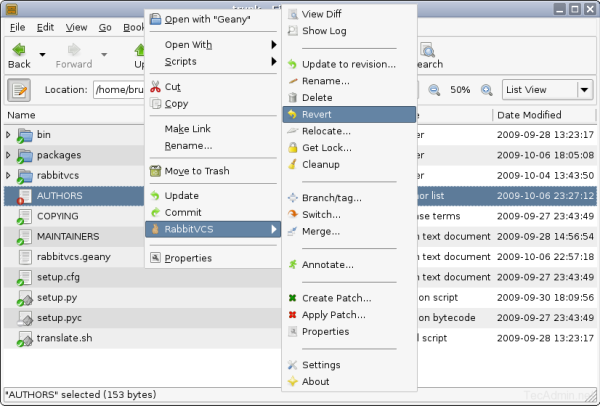Expand the bin folder tree arrow
This screenshot has width=600, height=406.
[x=9, y=134]
